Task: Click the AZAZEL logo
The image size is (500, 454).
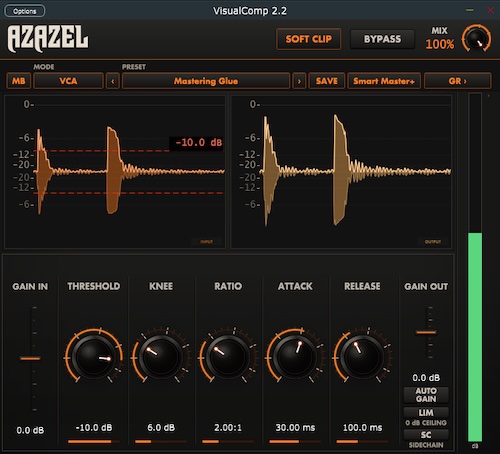Action: point(48,38)
